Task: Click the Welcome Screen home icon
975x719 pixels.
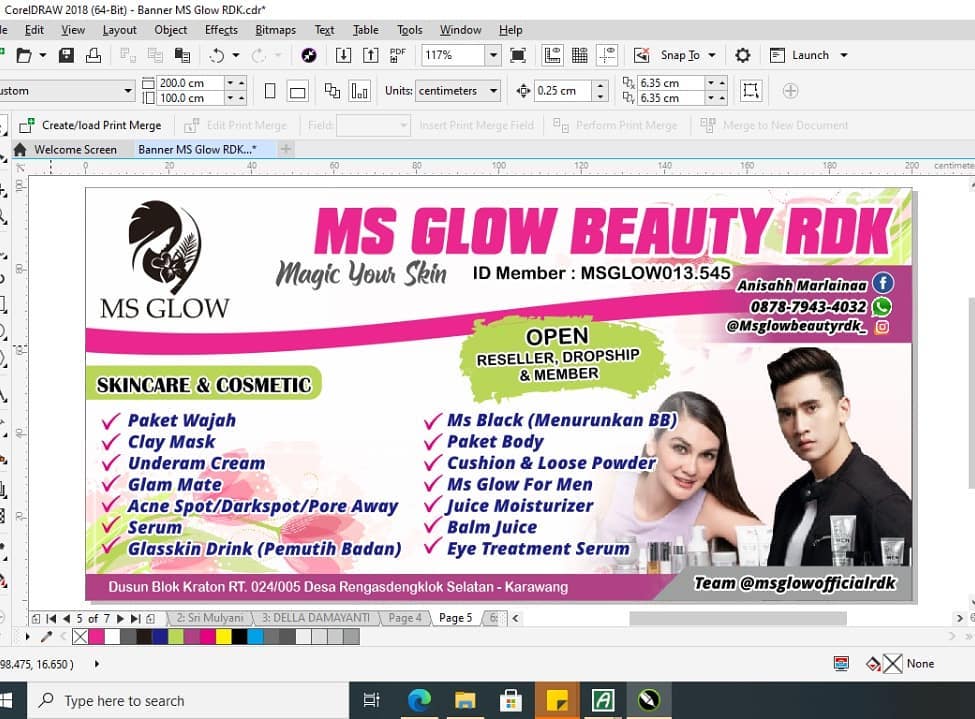Action: coord(20,149)
